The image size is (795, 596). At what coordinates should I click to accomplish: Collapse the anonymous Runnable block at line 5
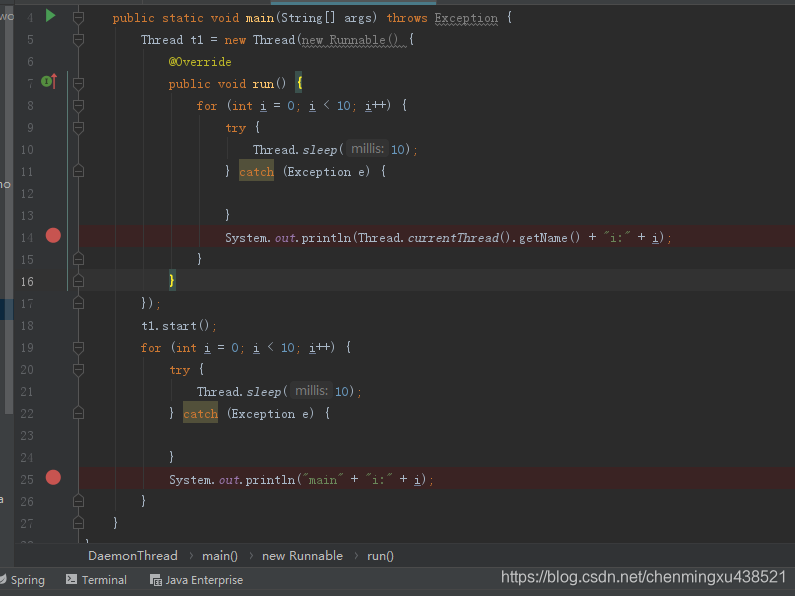[x=78, y=40]
